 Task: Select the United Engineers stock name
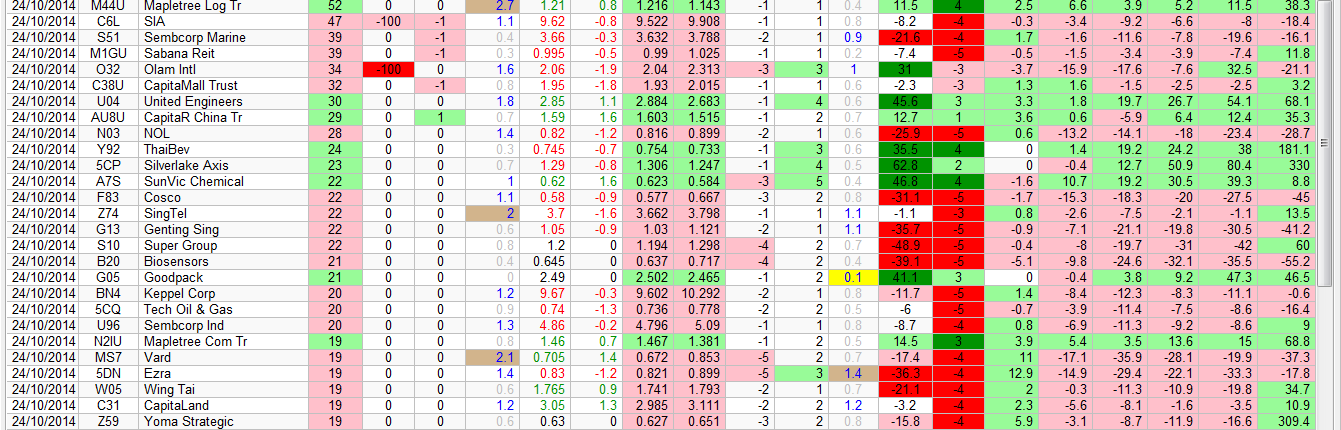[x=192, y=101]
